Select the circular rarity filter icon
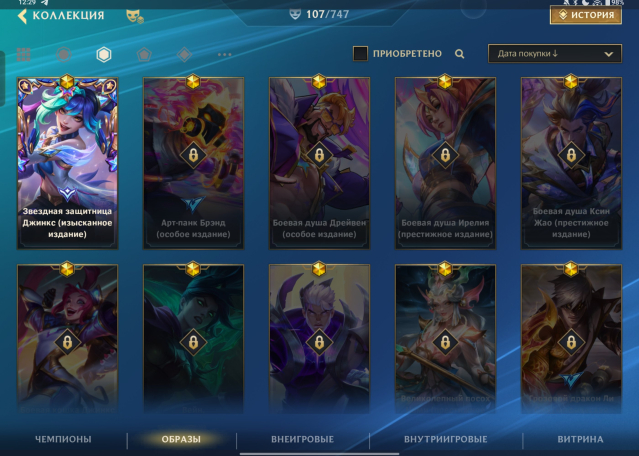The image size is (639, 456). click(64, 54)
